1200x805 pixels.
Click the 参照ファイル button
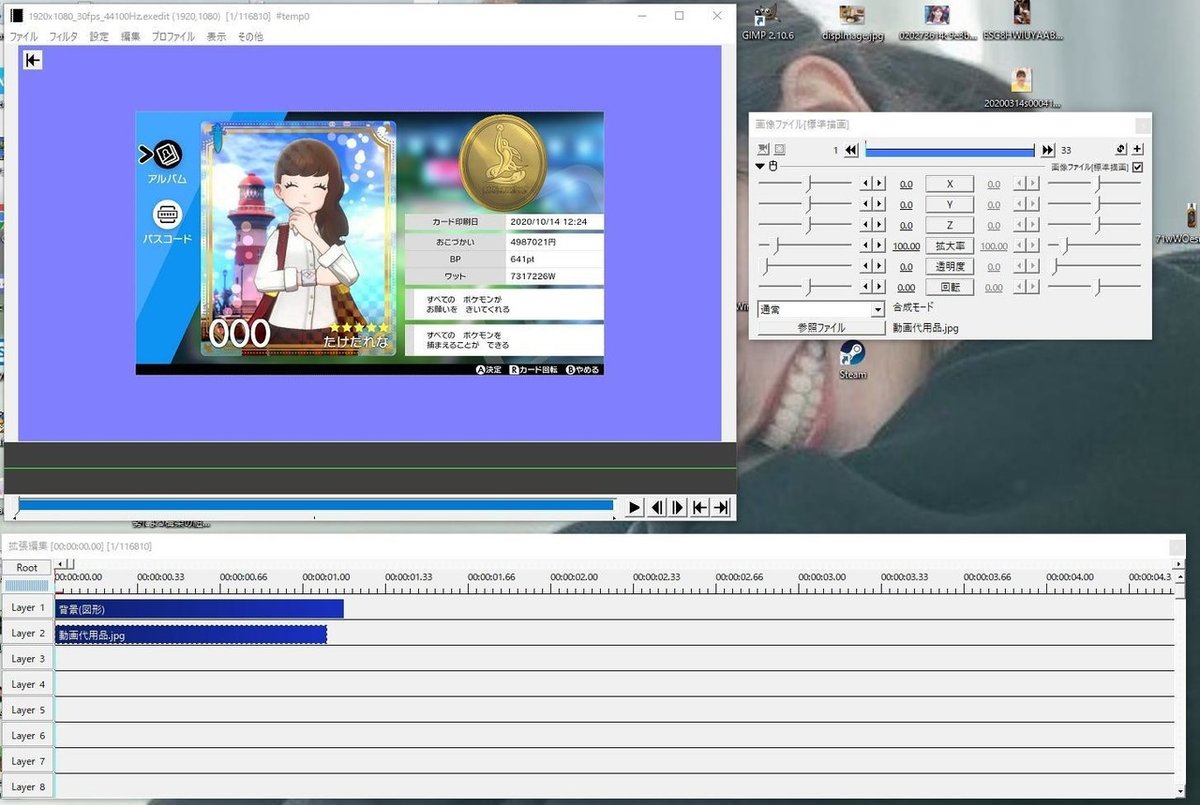[x=821, y=328]
